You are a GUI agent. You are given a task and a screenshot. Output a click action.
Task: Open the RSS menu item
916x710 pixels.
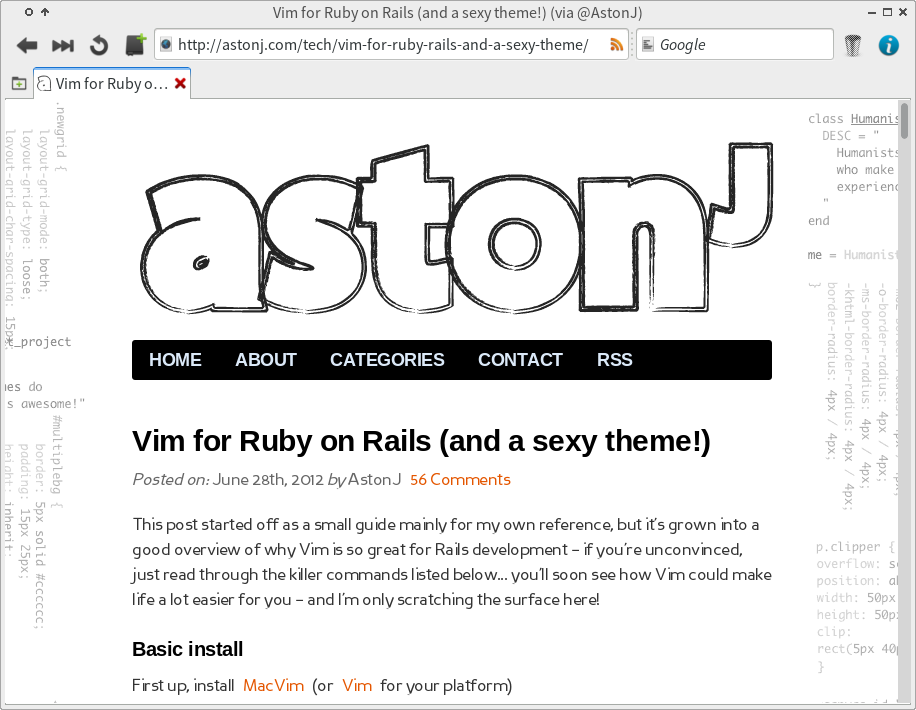(x=615, y=360)
